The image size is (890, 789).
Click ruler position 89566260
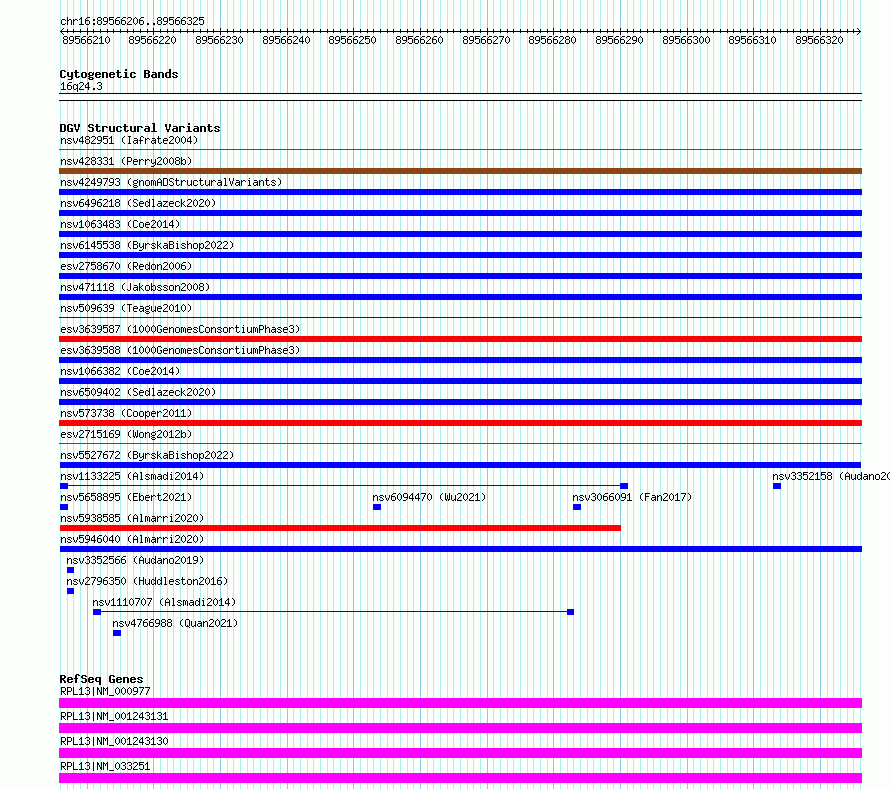click(419, 40)
